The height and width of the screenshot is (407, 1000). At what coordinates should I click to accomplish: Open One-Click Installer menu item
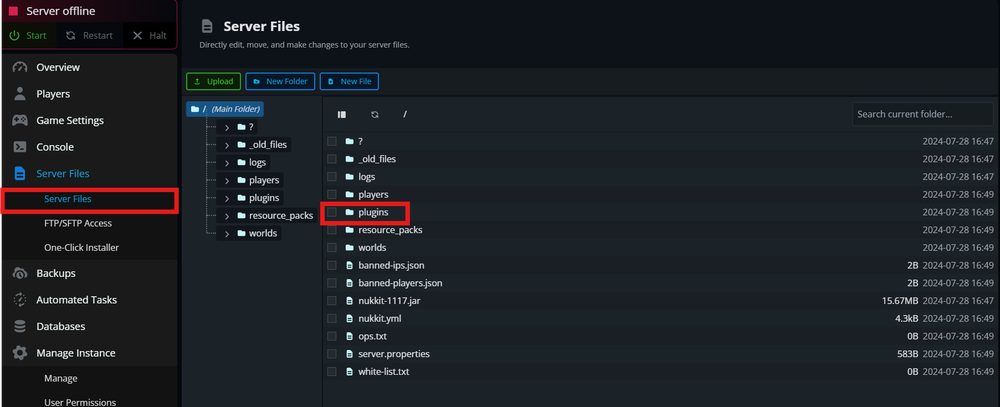pos(82,247)
